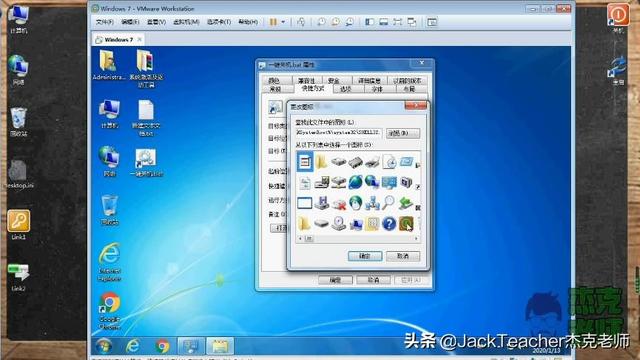Click the icon list horizontal scrollbar left arrow
Image resolution: width=640 pixels, height=360 pixels.
(300, 238)
